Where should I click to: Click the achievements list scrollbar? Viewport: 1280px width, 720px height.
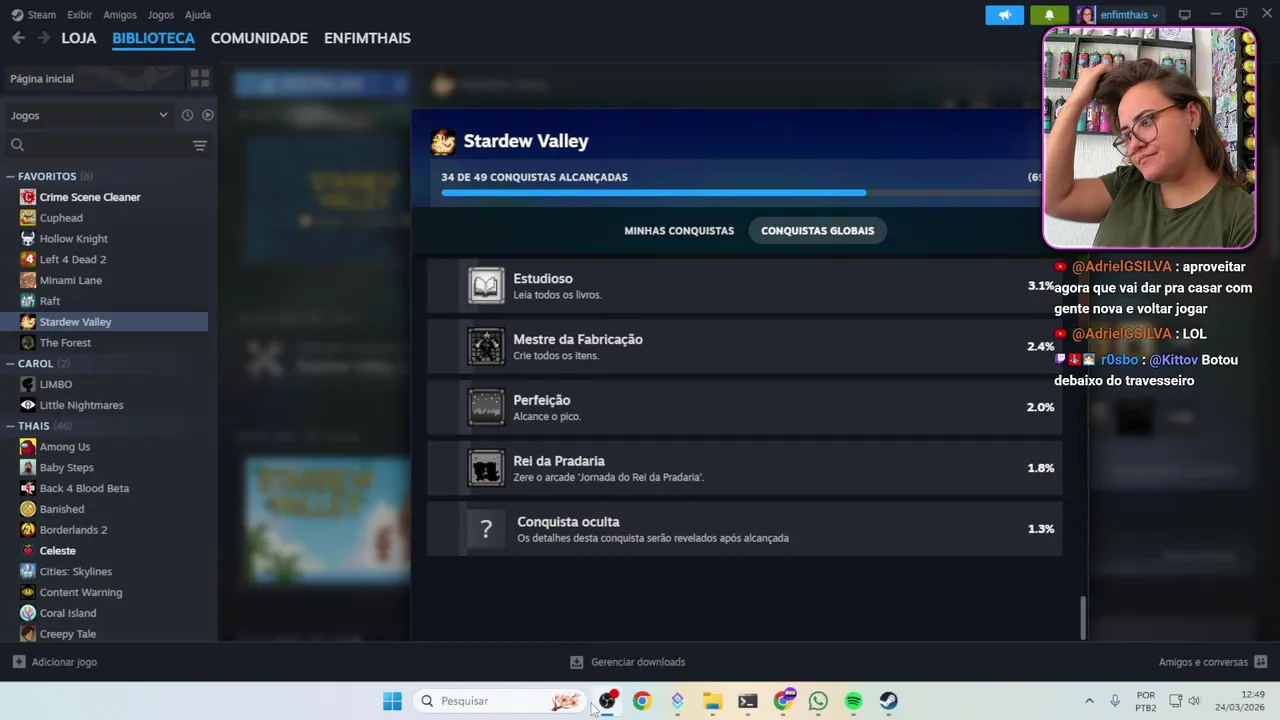click(1083, 617)
